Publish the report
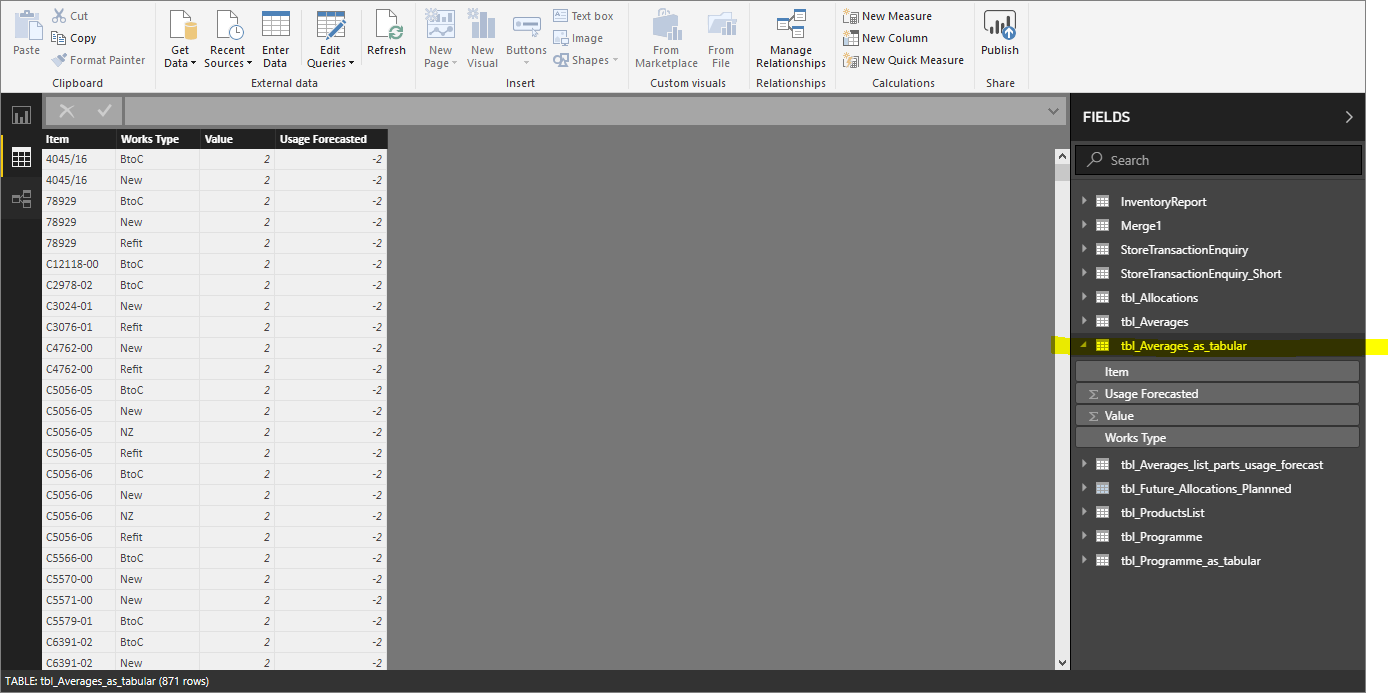This screenshot has width=1388, height=693. (1000, 32)
